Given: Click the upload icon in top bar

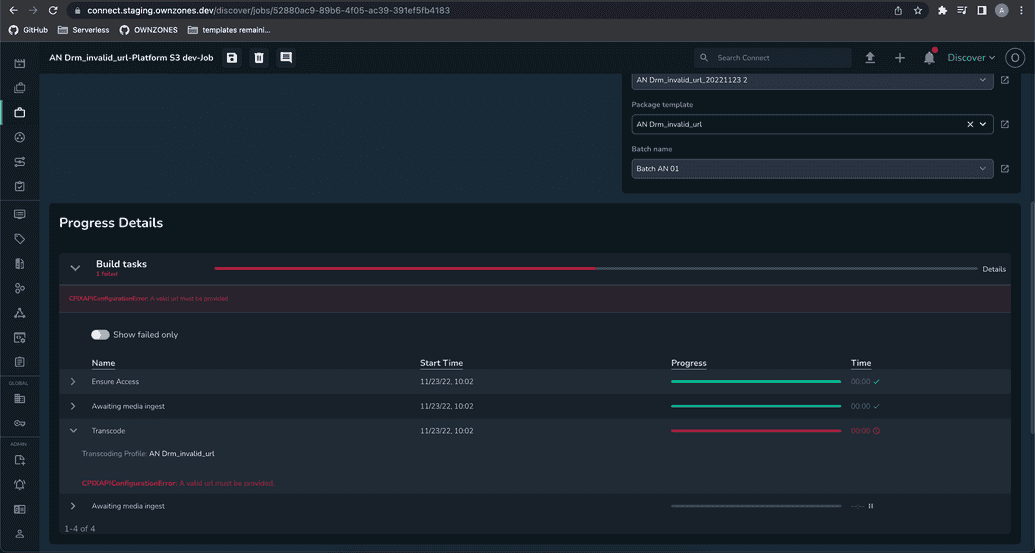Looking at the screenshot, I should (870, 58).
